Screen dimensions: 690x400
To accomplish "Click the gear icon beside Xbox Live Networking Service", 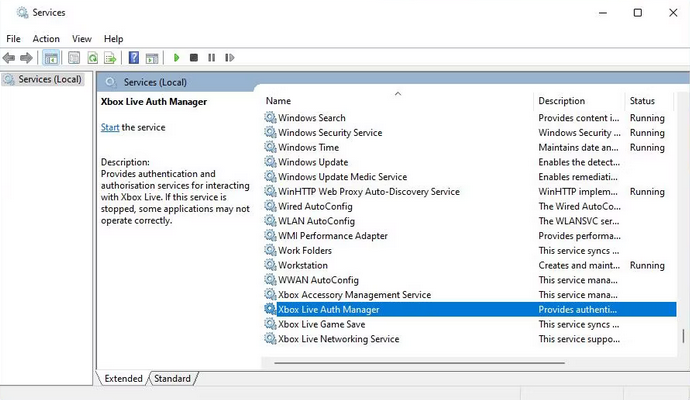I will coord(270,339).
